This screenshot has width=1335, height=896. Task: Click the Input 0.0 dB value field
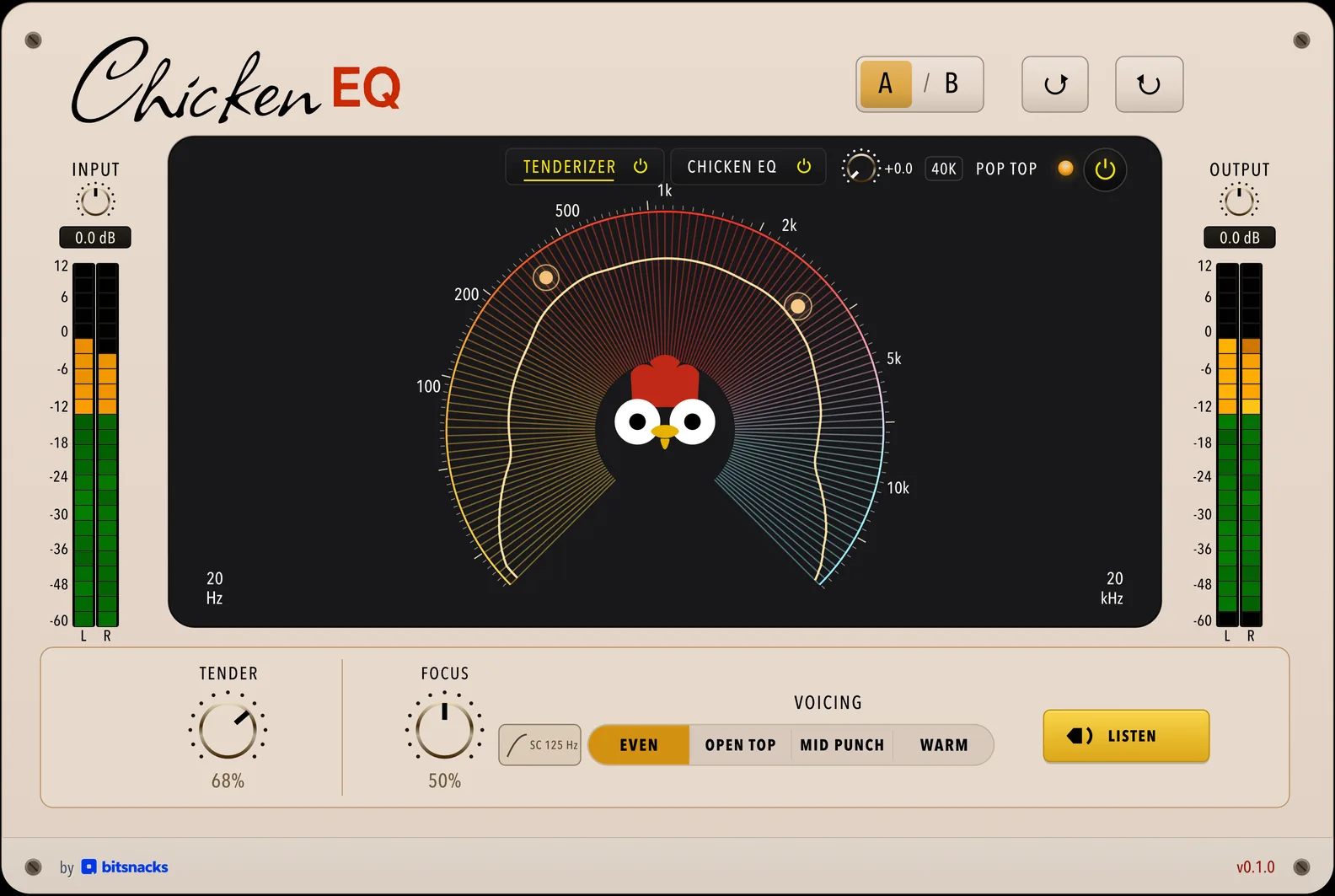tap(95, 238)
